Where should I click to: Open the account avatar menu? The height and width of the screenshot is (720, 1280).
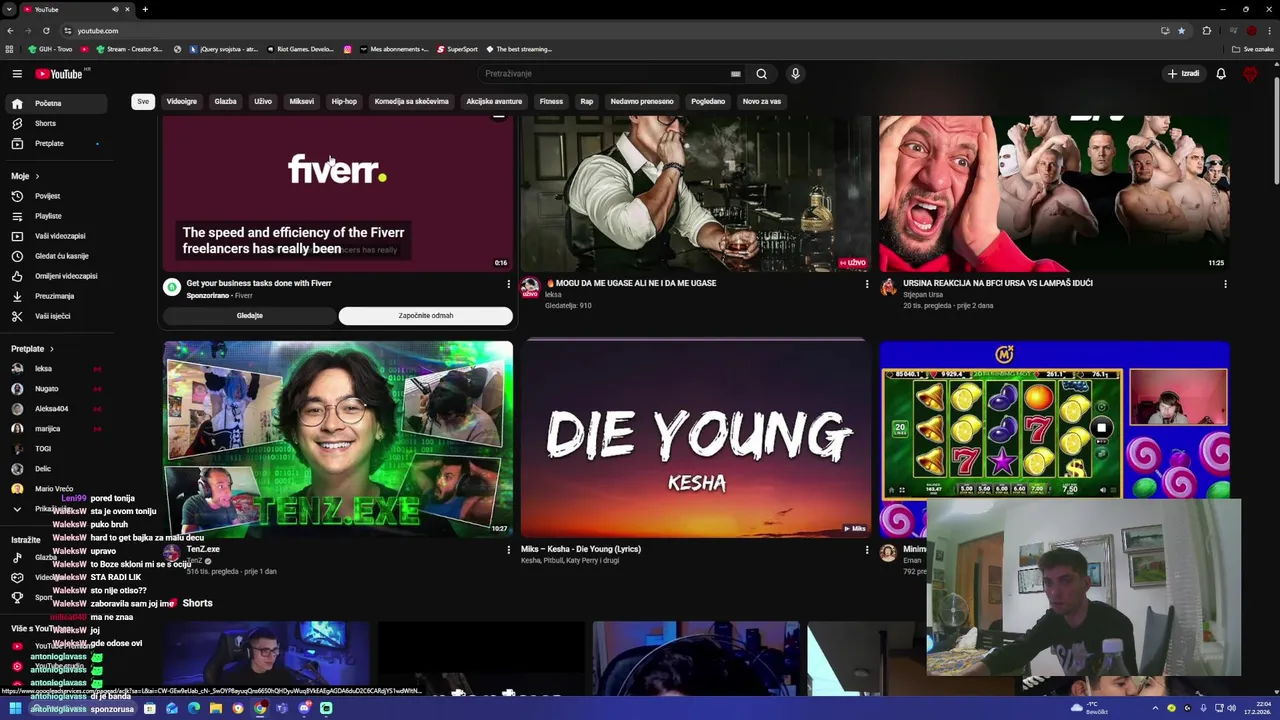click(x=1250, y=73)
